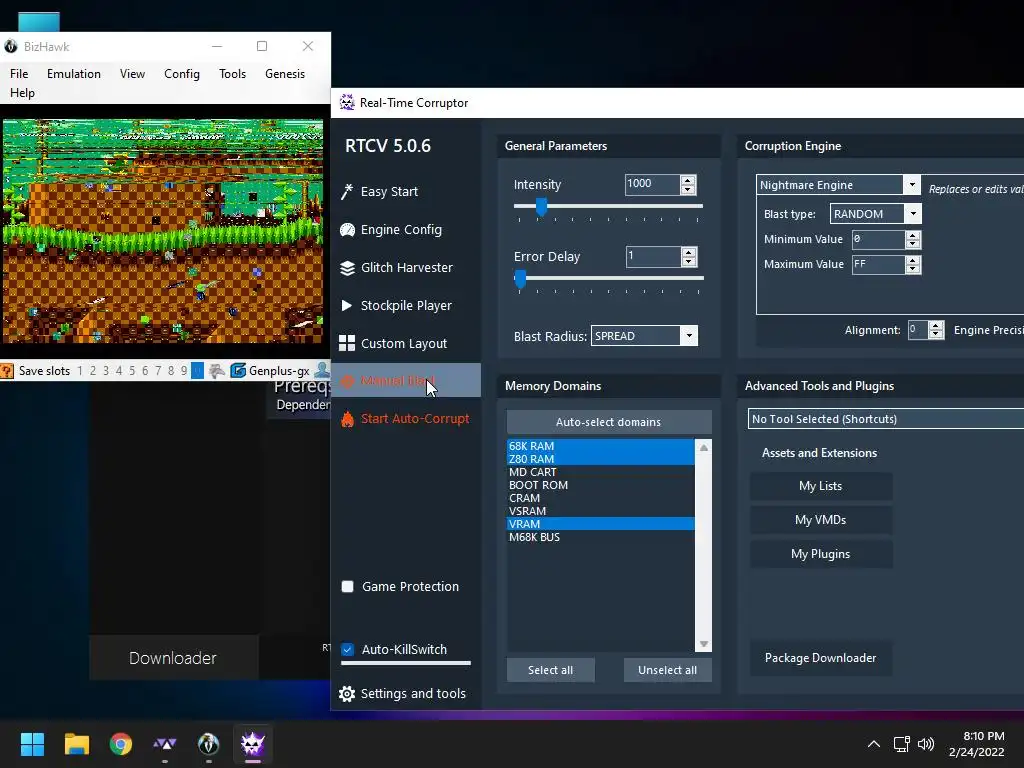Viewport: 1024px width, 768px height.
Task: Increase Intensity with up spinner arrow
Action: click(x=688, y=180)
